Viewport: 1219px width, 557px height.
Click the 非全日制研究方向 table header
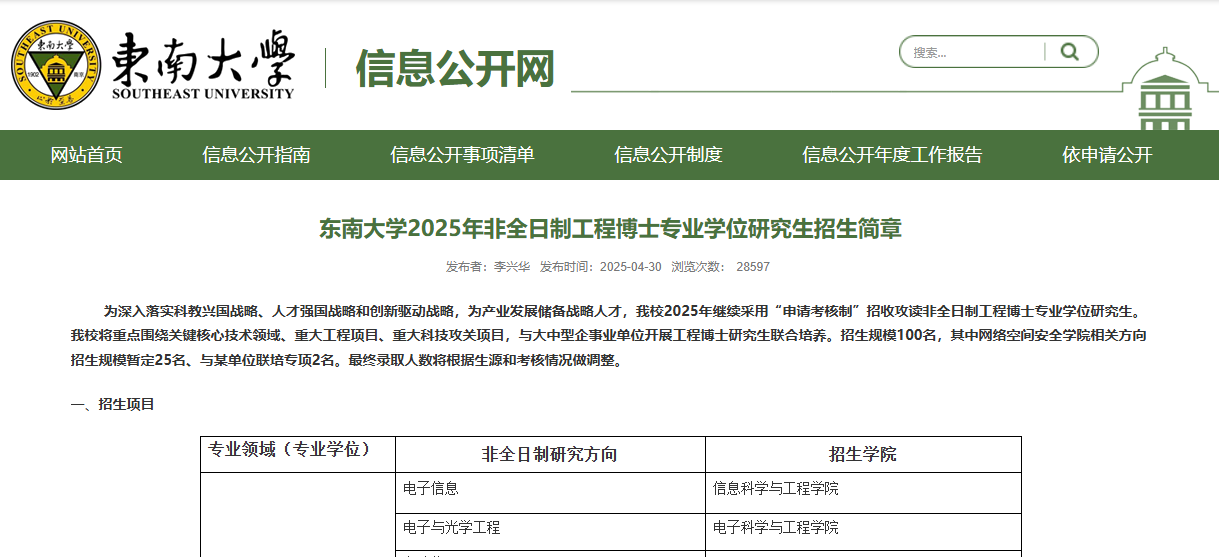[x=550, y=454]
